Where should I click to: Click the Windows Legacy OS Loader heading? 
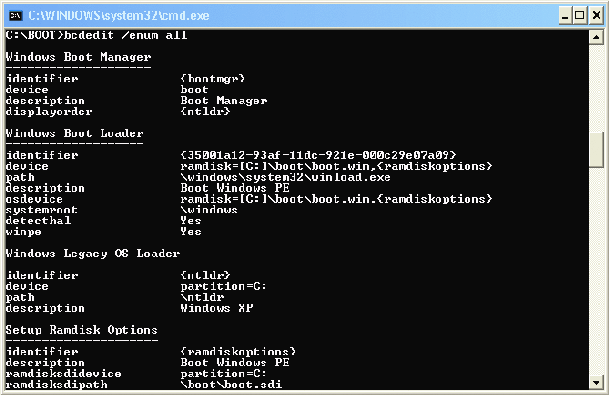(x=93, y=253)
